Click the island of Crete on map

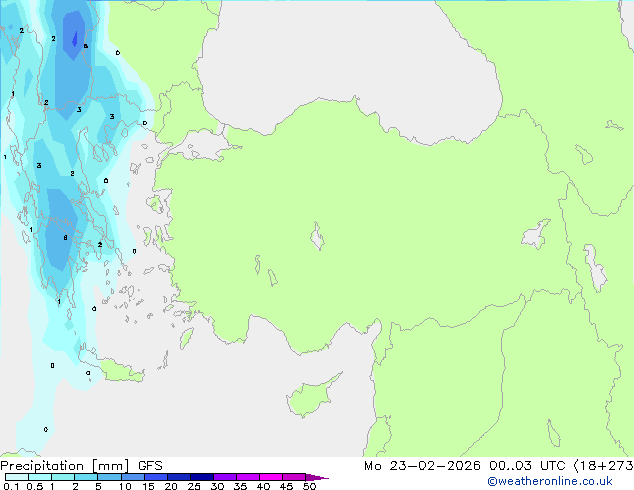[x=117, y=370]
